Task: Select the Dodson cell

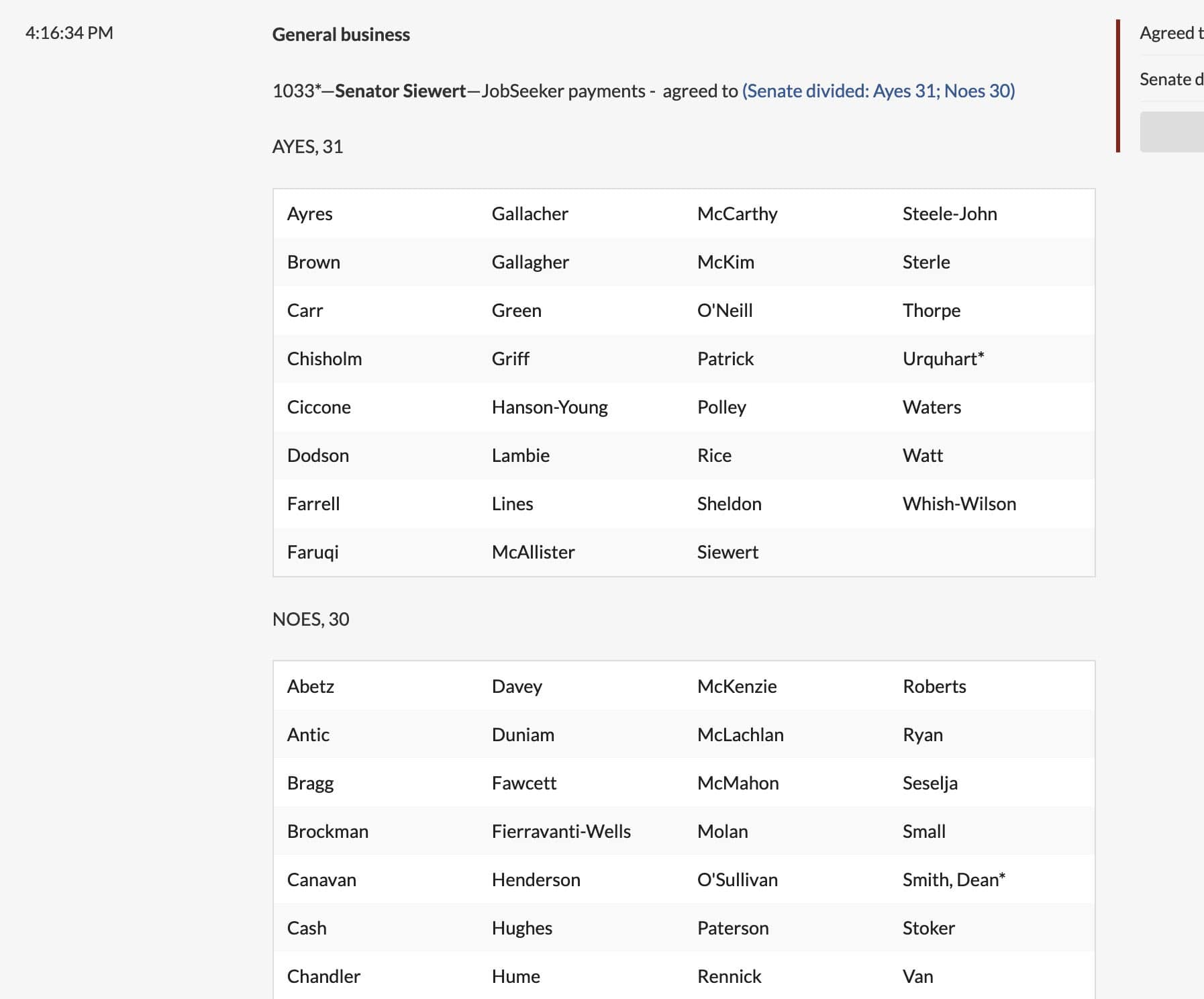Action: coord(376,455)
